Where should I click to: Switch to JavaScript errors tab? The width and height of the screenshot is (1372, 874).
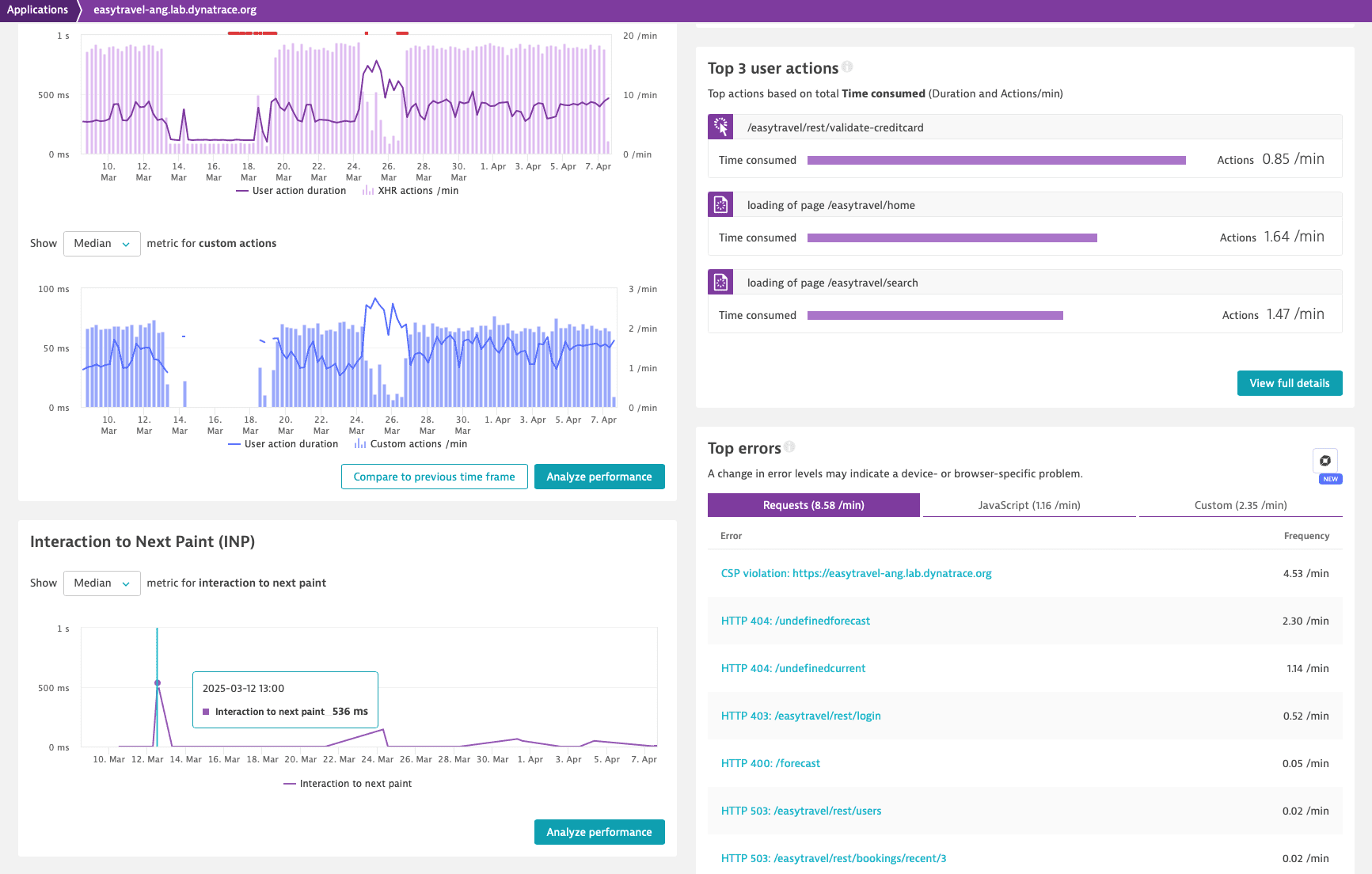1028,505
